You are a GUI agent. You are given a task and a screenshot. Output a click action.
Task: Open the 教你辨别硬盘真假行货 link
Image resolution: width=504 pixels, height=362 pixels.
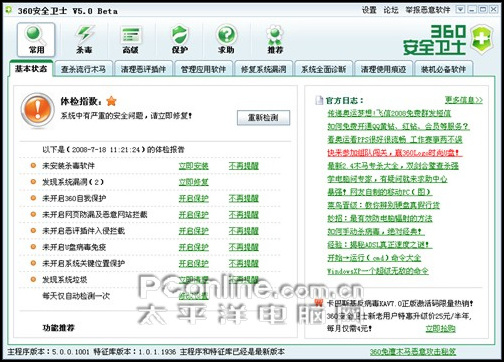[x=383, y=205]
